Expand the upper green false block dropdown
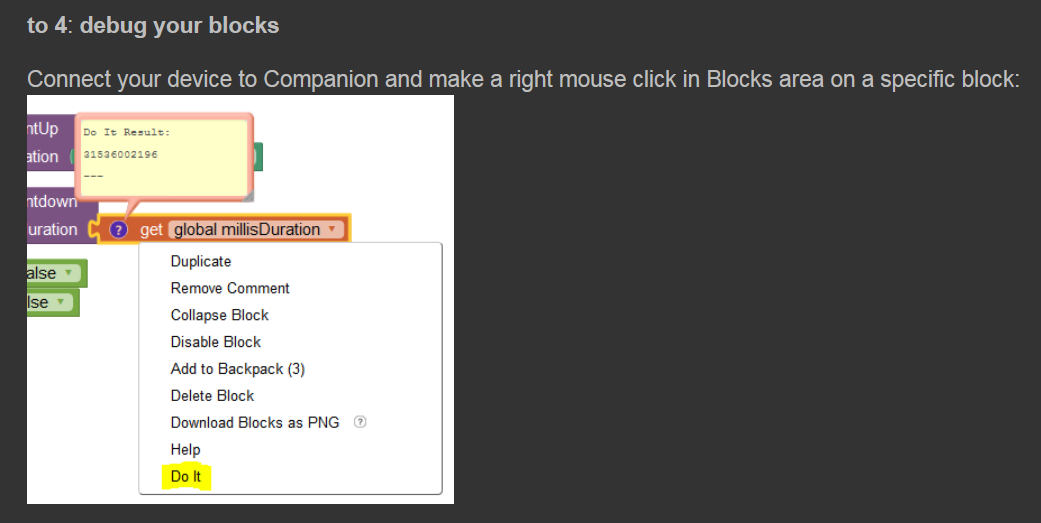 (x=69, y=273)
